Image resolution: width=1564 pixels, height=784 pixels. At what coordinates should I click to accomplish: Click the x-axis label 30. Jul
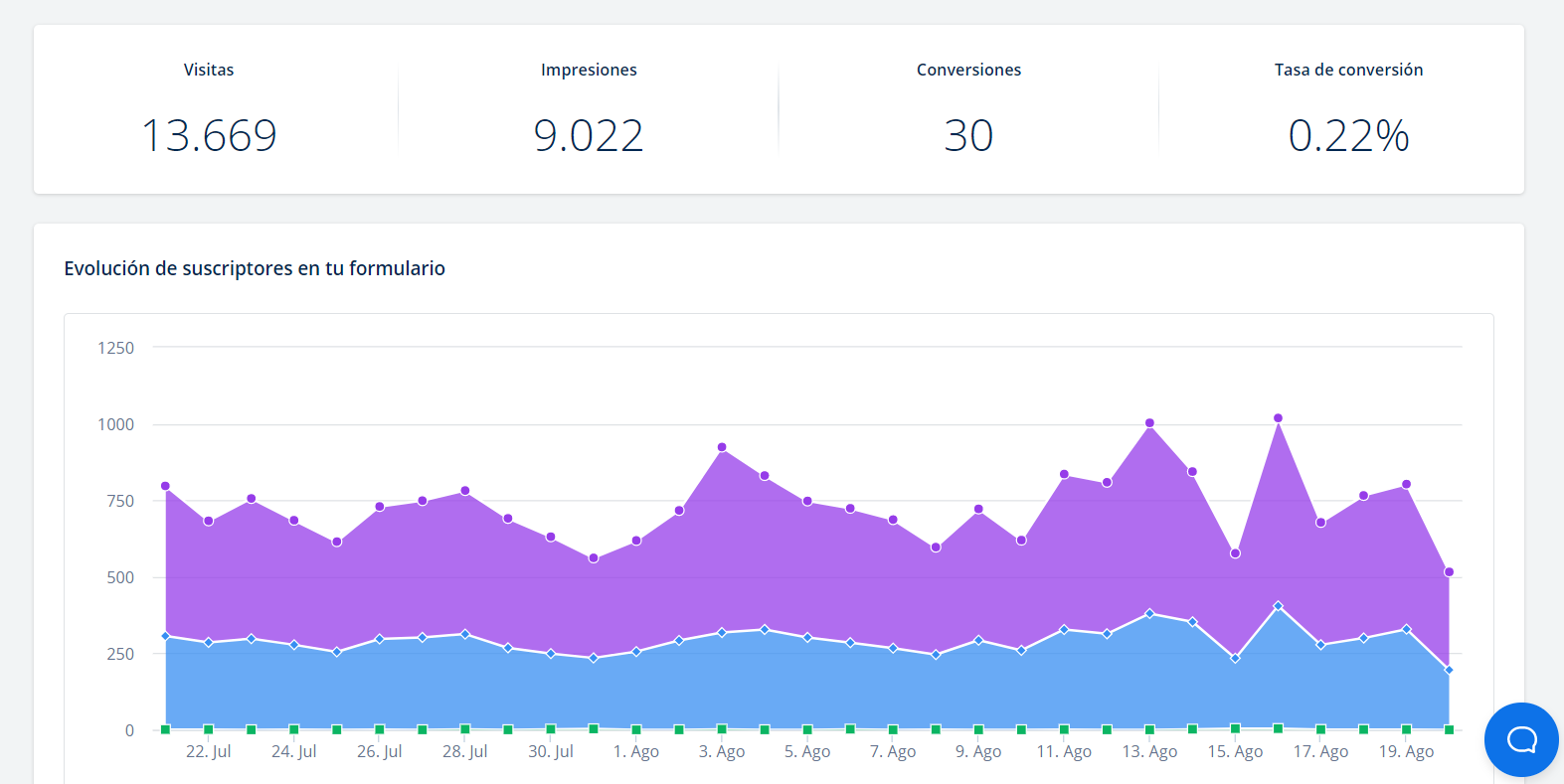pyautogui.click(x=550, y=751)
